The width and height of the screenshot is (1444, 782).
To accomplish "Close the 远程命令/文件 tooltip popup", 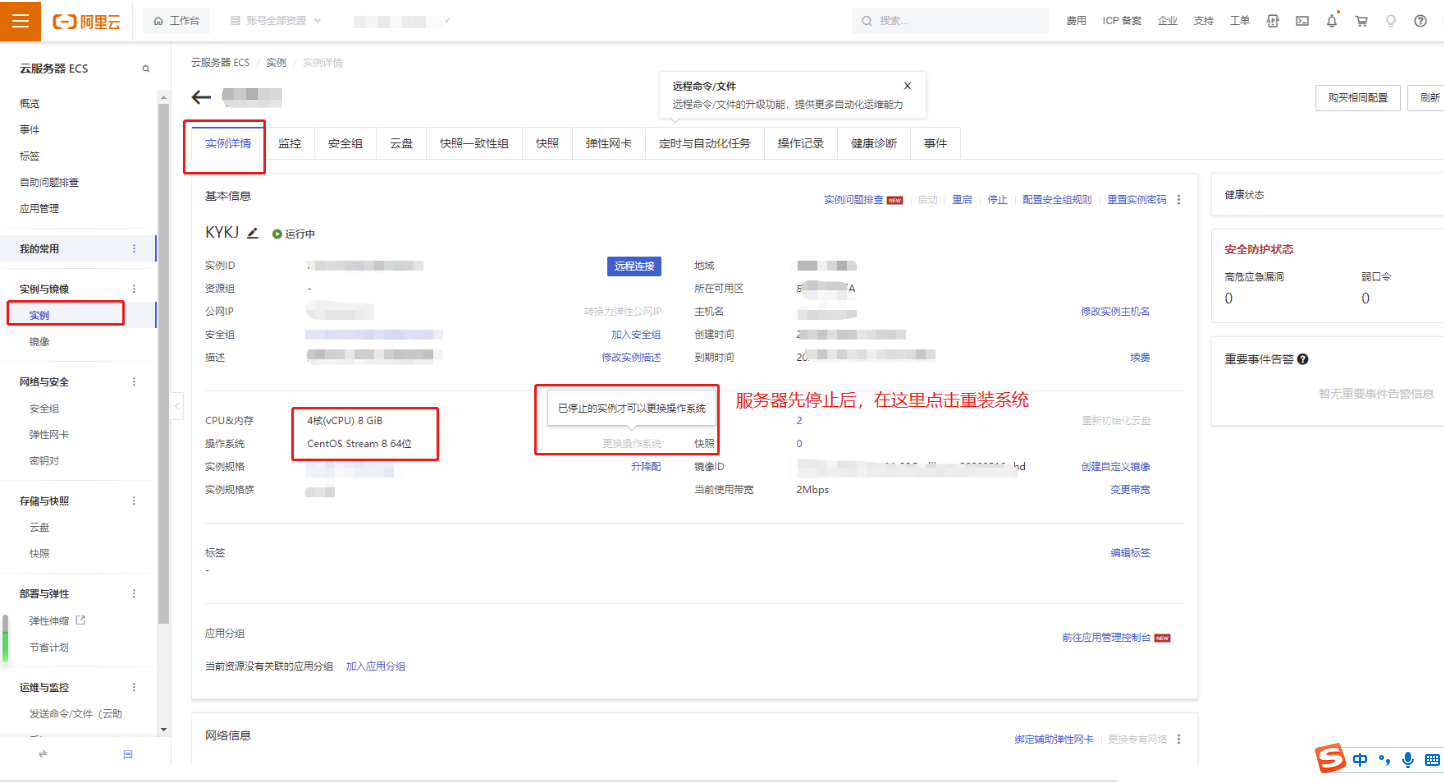I will point(907,86).
